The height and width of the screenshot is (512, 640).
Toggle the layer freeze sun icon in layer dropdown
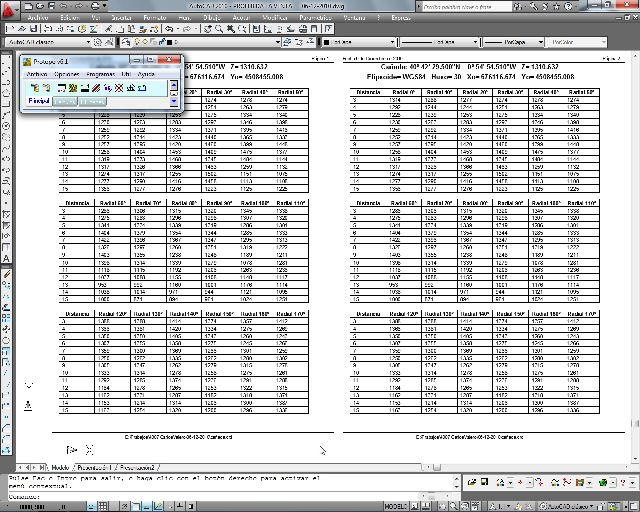coord(144,42)
